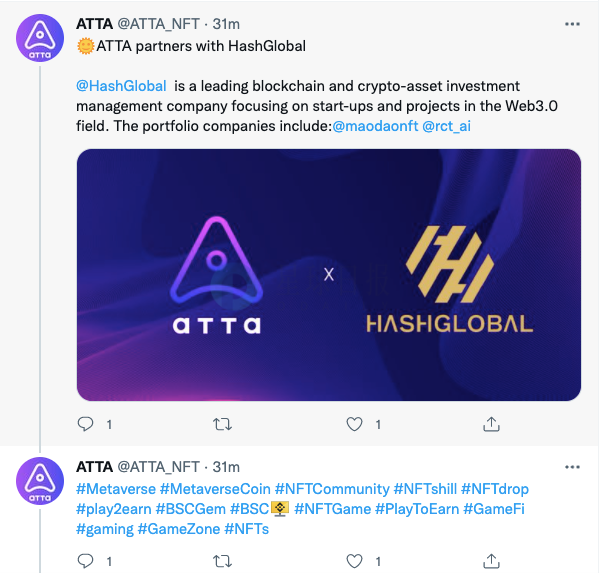Open more options on the first tweet
600x573 pixels.
click(x=572, y=24)
